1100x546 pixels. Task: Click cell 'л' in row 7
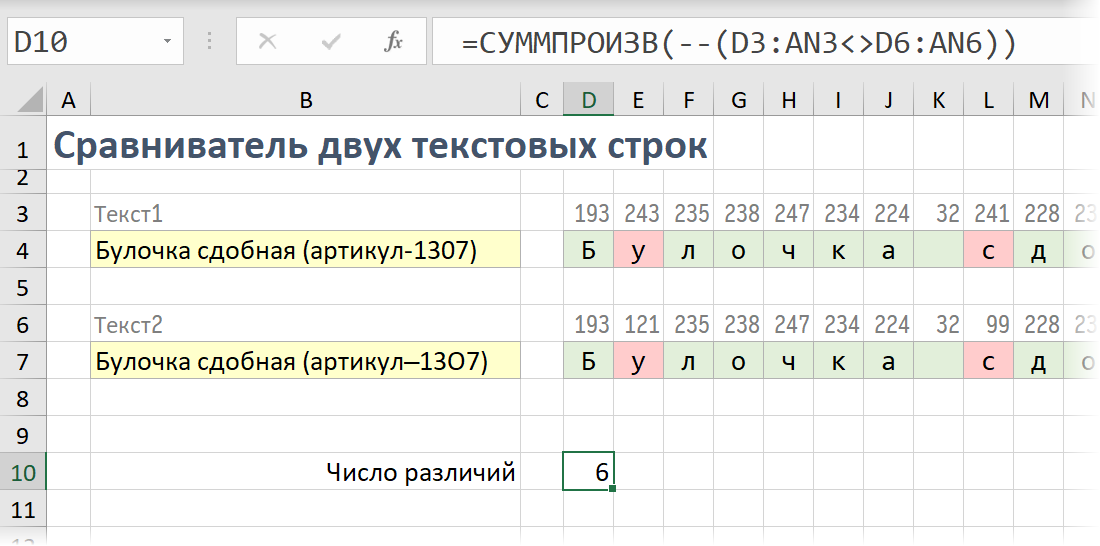pyautogui.click(x=688, y=361)
